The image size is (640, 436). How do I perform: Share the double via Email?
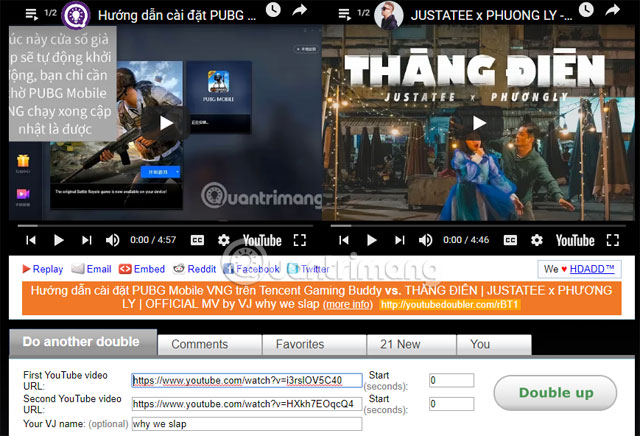pos(91,269)
